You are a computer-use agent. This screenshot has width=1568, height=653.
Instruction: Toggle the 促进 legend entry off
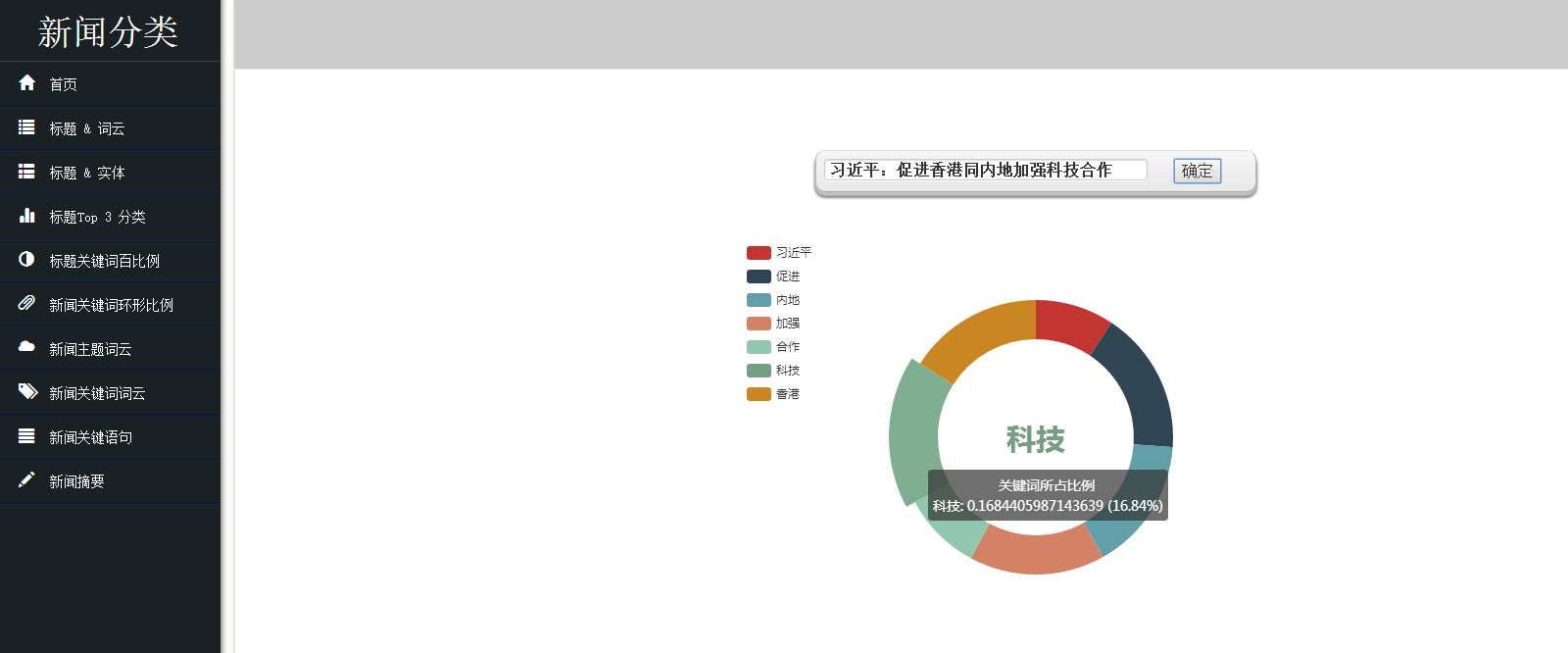click(x=774, y=276)
